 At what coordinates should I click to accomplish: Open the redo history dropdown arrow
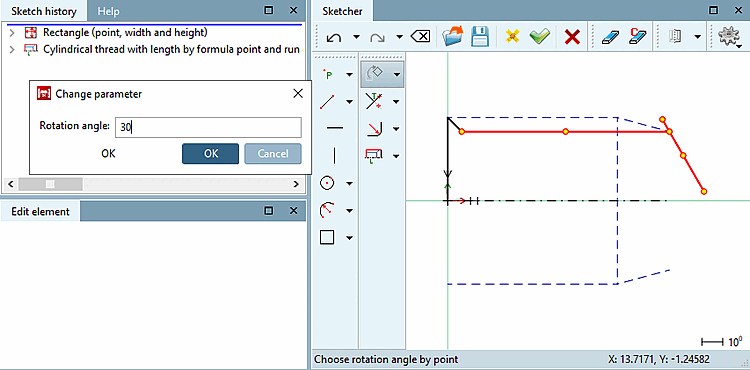pyautogui.click(x=399, y=37)
